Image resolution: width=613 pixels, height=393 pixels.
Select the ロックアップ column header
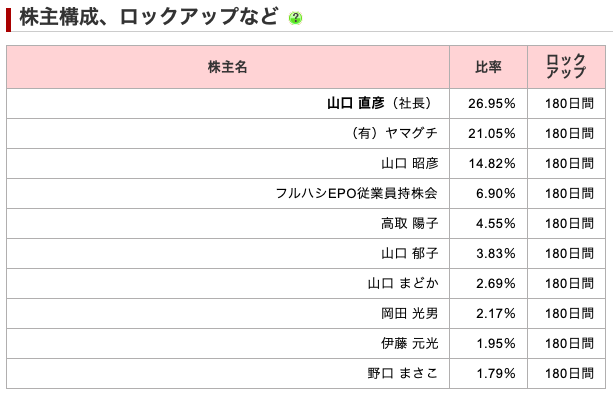[x=566, y=67]
